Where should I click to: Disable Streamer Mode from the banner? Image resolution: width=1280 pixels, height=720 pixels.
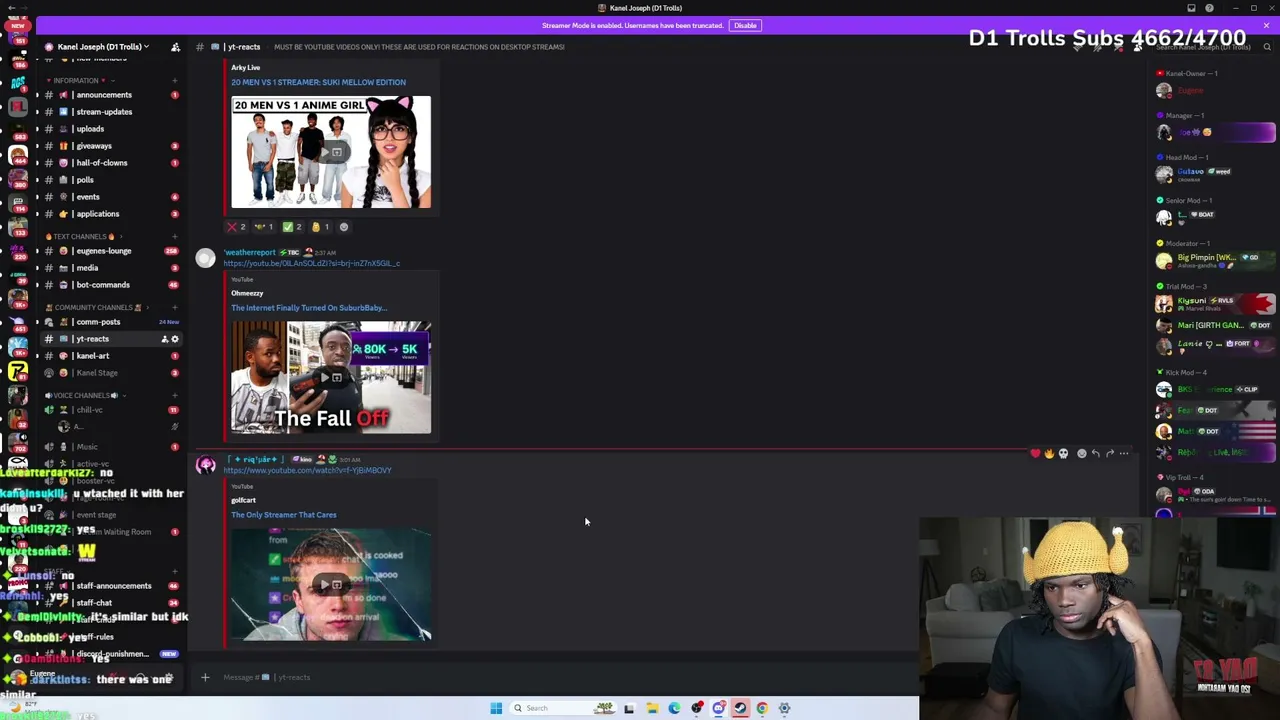click(745, 25)
